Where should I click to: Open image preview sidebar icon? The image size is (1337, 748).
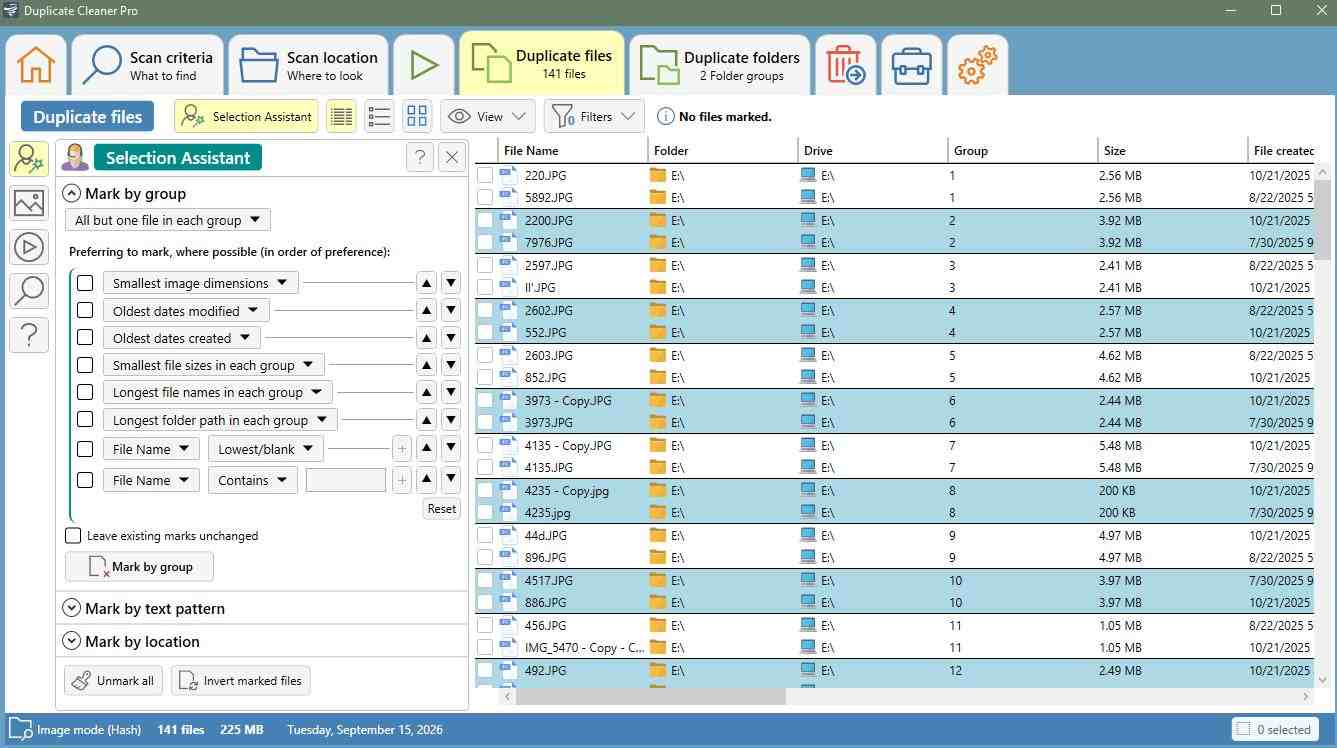pos(29,203)
